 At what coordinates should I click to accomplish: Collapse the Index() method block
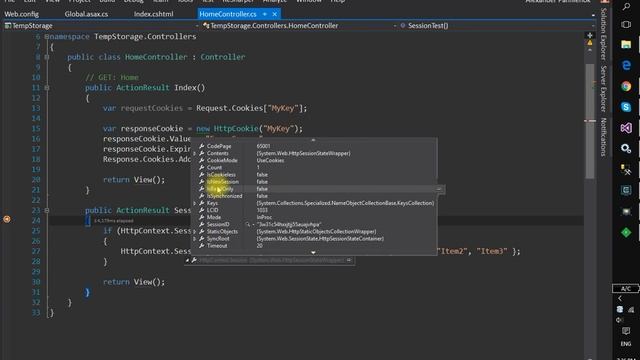[x=47, y=88]
